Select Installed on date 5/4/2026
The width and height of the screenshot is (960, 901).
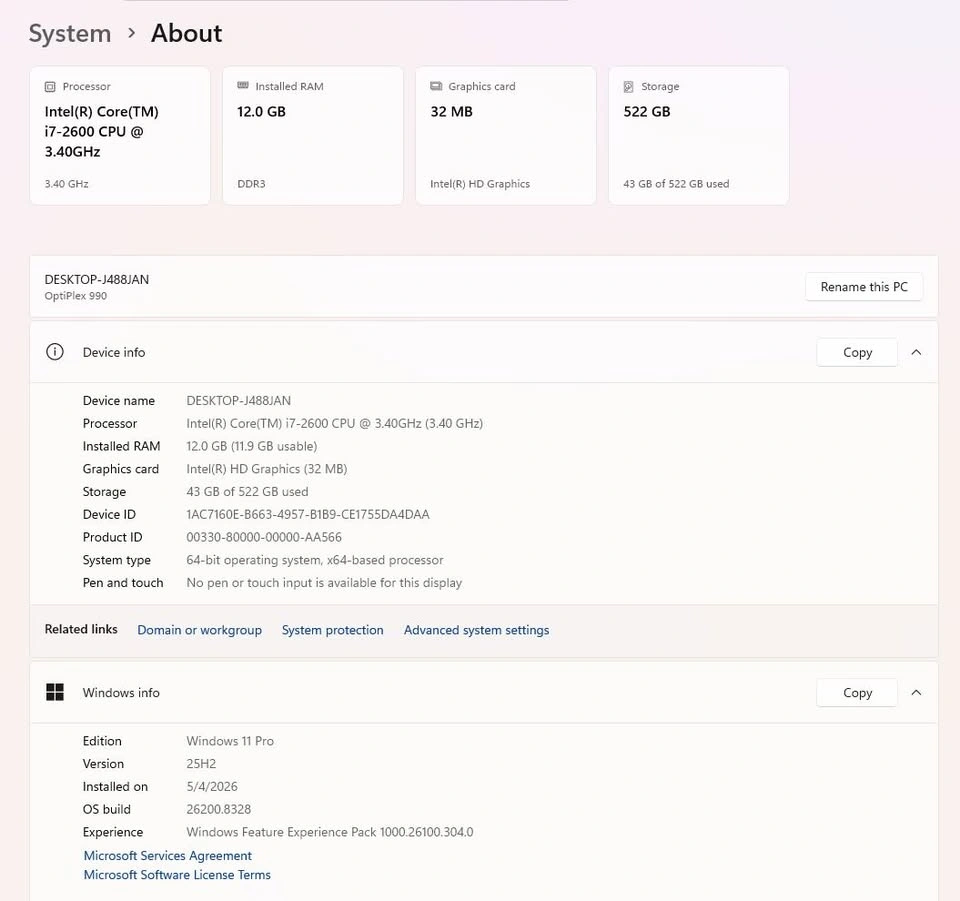pos(212,787)
